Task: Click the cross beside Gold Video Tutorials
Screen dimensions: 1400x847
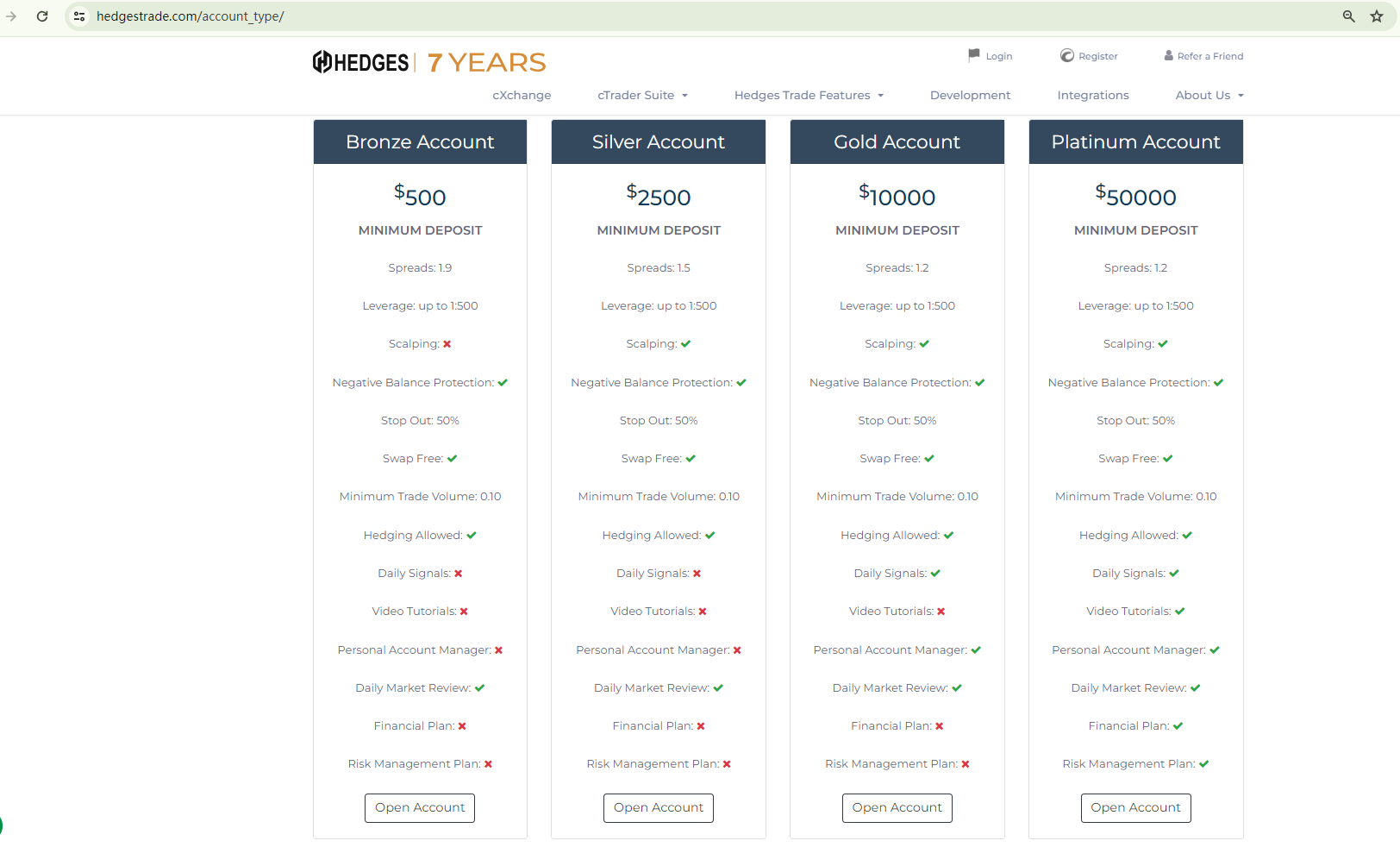Action: click(941, 612)
